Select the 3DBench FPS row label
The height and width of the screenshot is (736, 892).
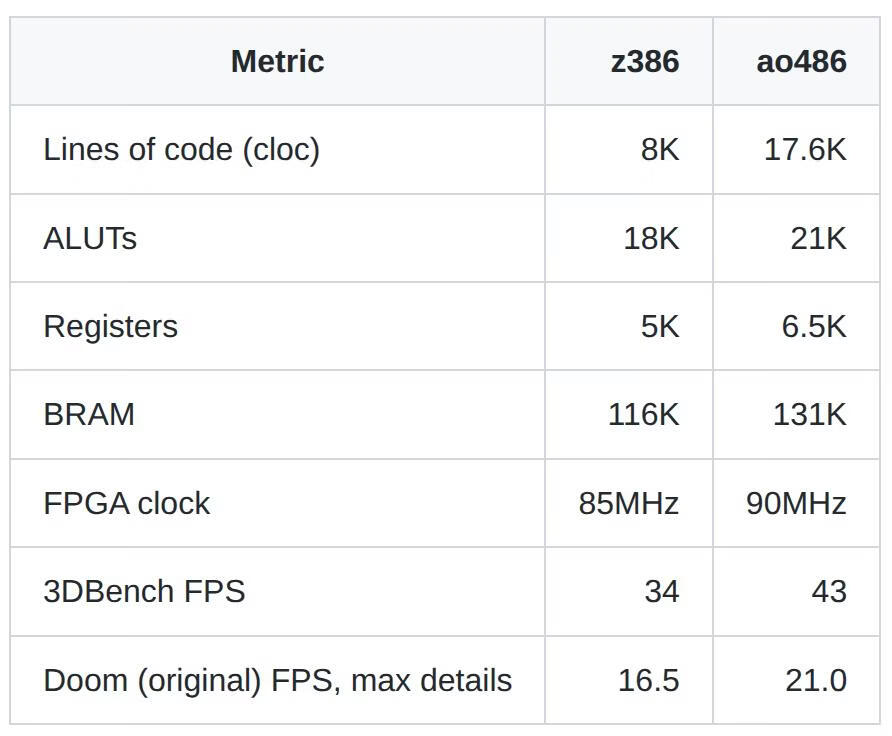[x=144, y=592]
